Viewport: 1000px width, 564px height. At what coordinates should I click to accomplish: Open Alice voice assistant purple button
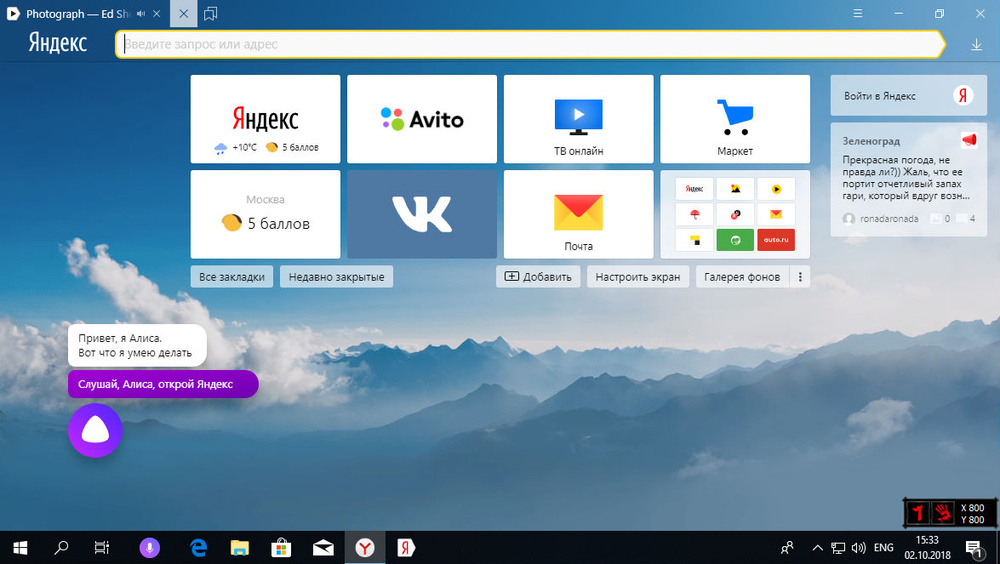tap(95, 431)
